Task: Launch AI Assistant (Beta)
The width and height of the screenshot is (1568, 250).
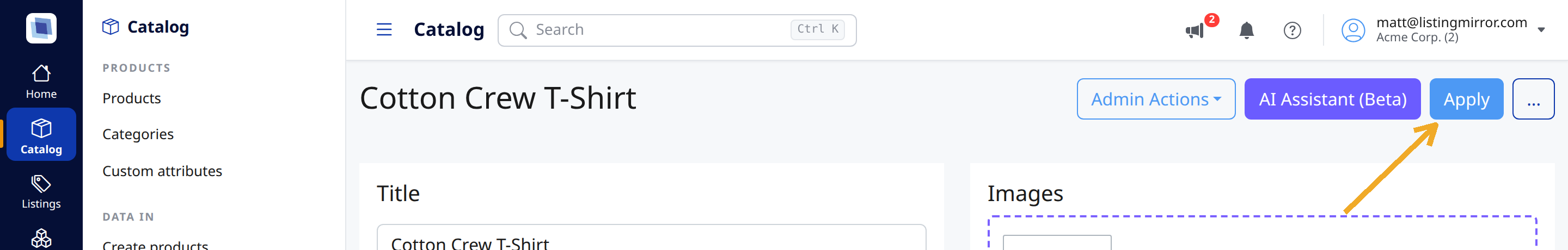Action: (1332, 98)
